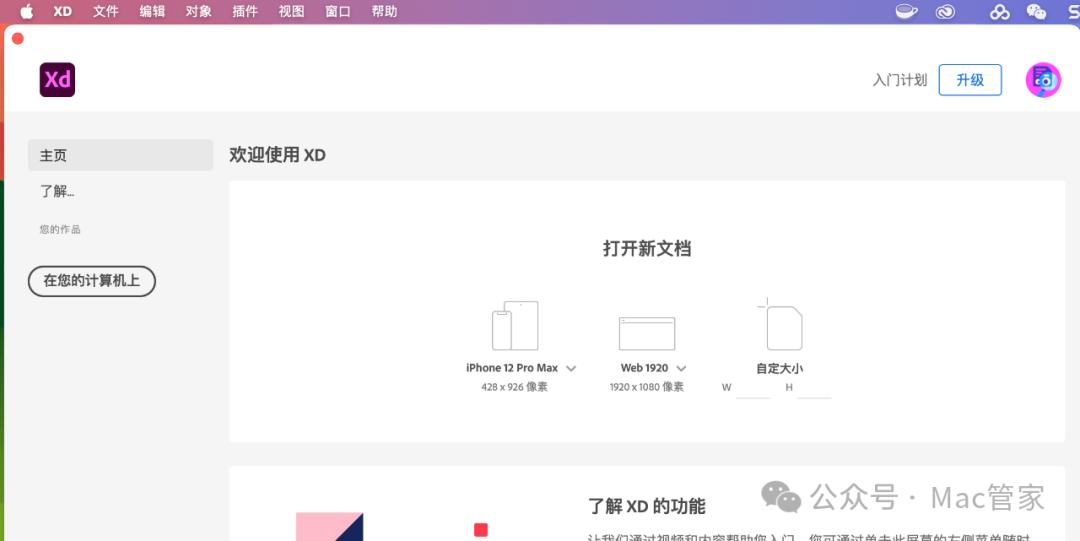Screen dimensions: 1080x541
Task: Click the Creative Cloud menu bar icon
Action: coord(945,11)
